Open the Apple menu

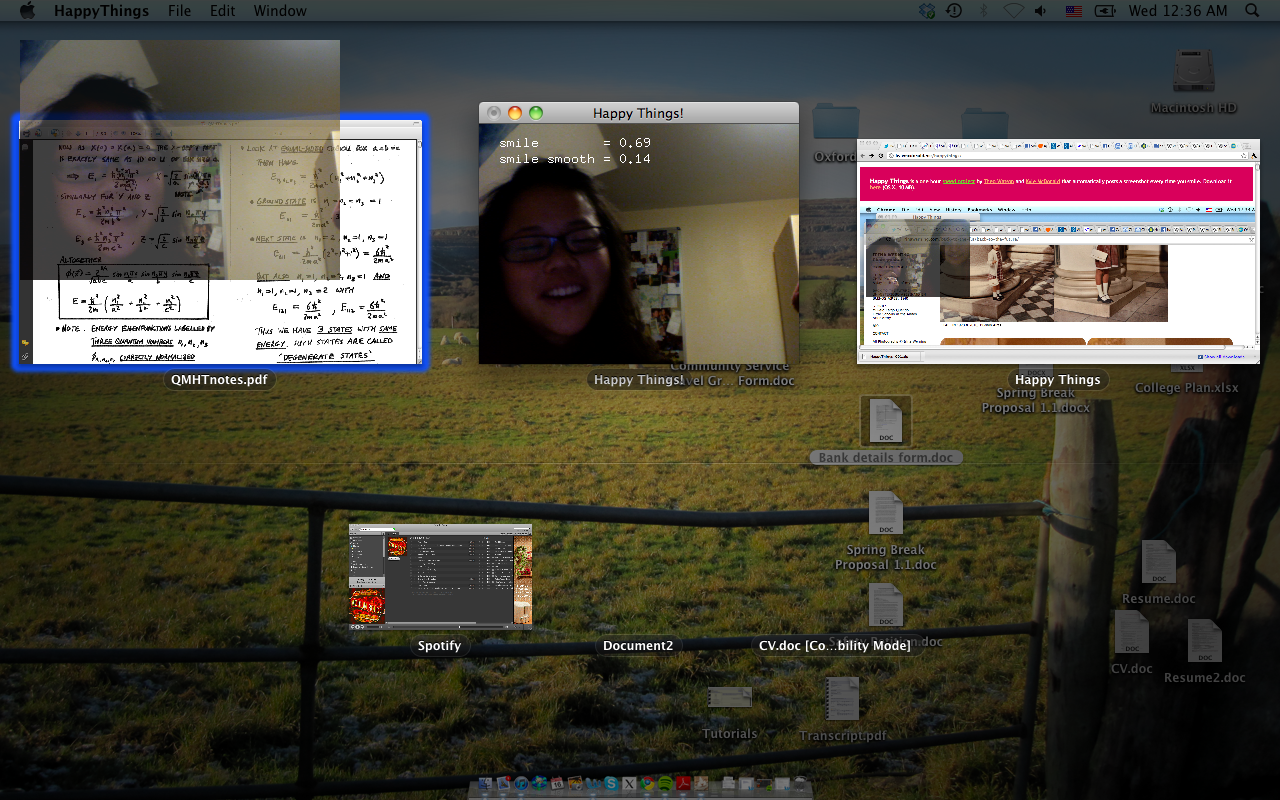[x=27, y=11]
